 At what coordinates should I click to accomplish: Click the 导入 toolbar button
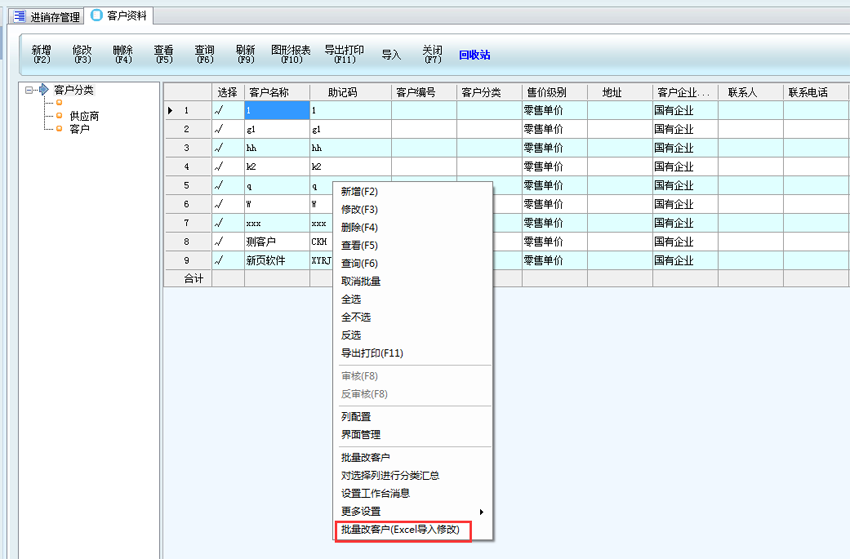391,55
